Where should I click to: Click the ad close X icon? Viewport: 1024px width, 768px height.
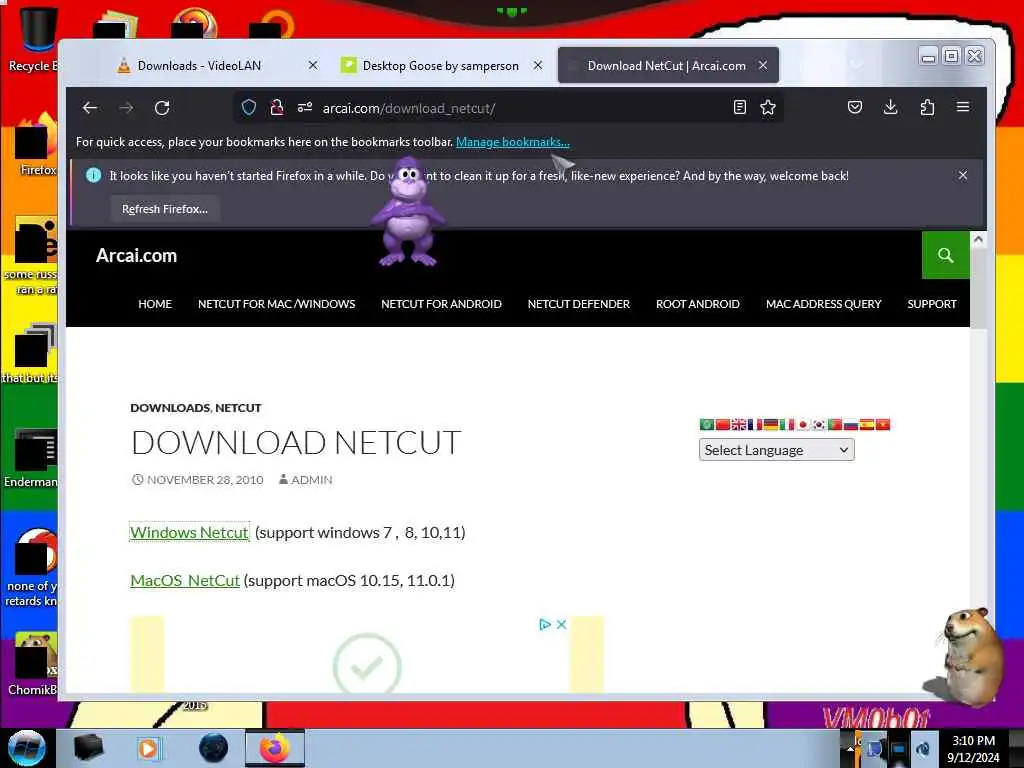(561, 624)
